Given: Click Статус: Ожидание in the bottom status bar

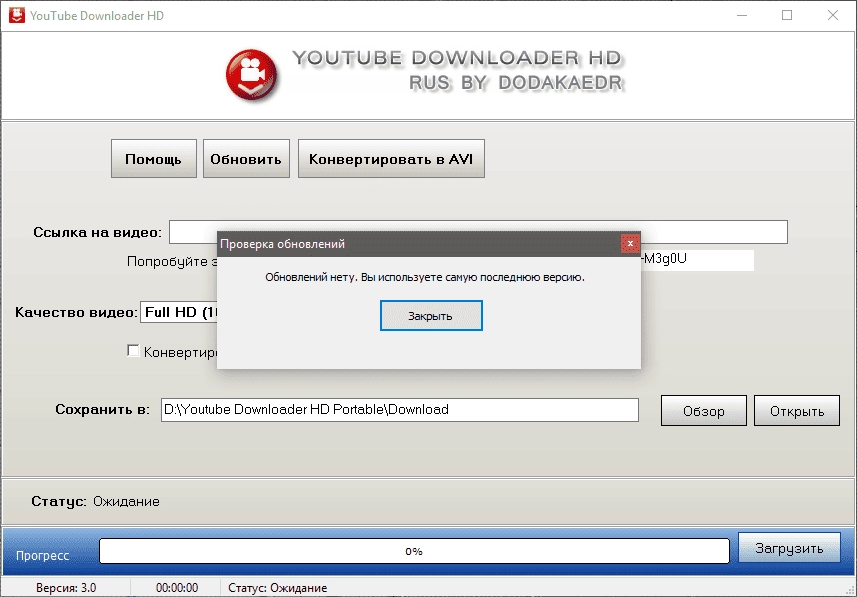Looking at the screenshot, I should point(278,588).
